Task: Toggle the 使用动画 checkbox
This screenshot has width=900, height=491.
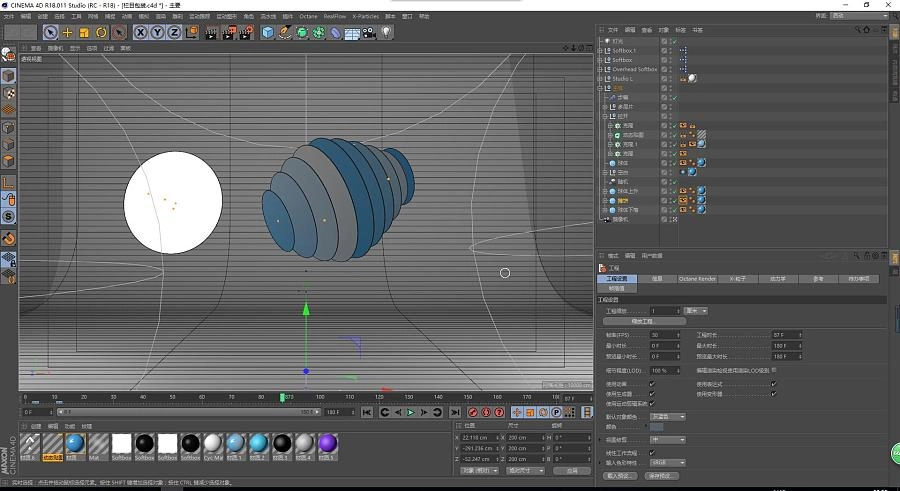Action: (x=652, y=383)
